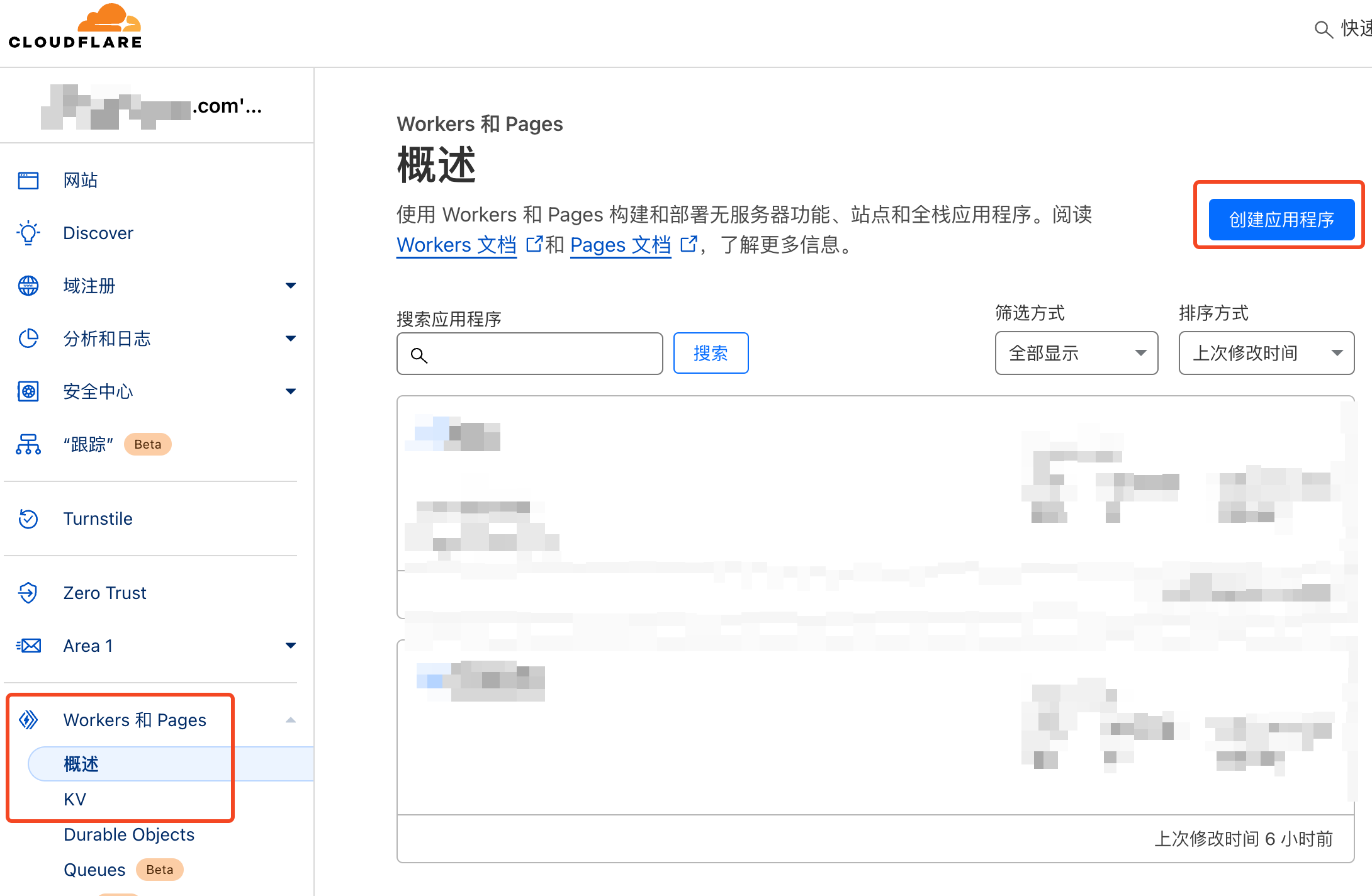Click the 域注册 globe icon
This screenshot has width=1372, height=896.
28,286
